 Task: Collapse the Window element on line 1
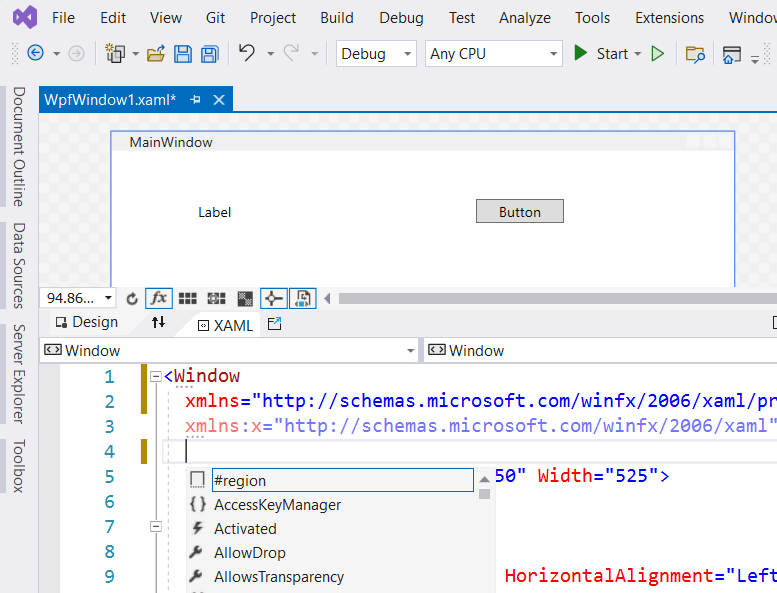pos(155,377)
